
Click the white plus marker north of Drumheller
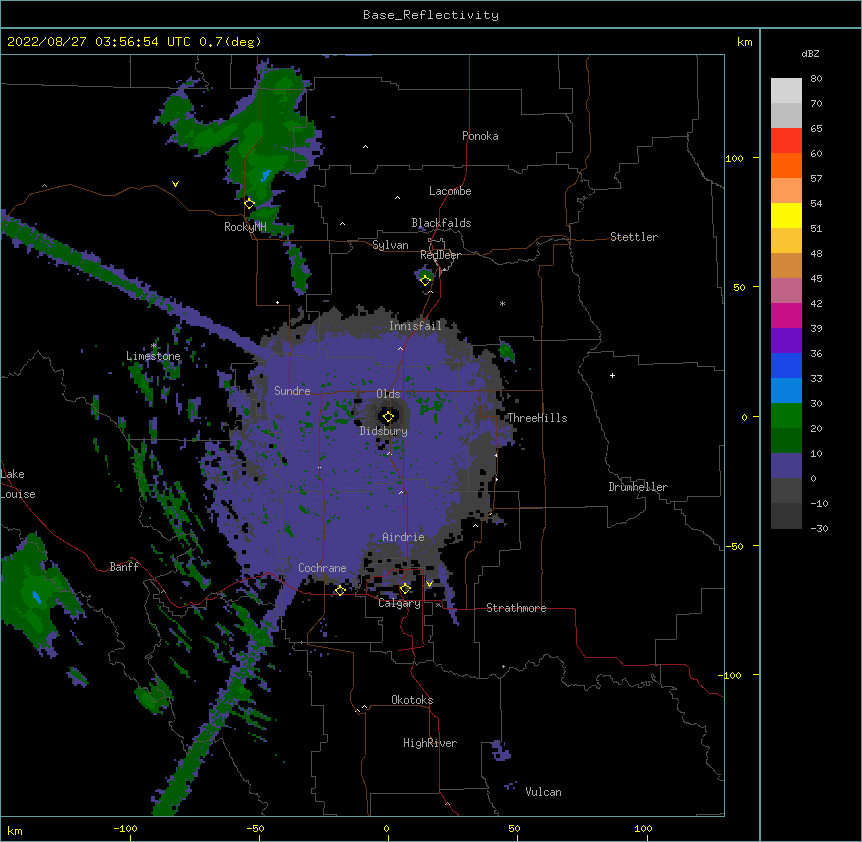[x=612, y=375]
